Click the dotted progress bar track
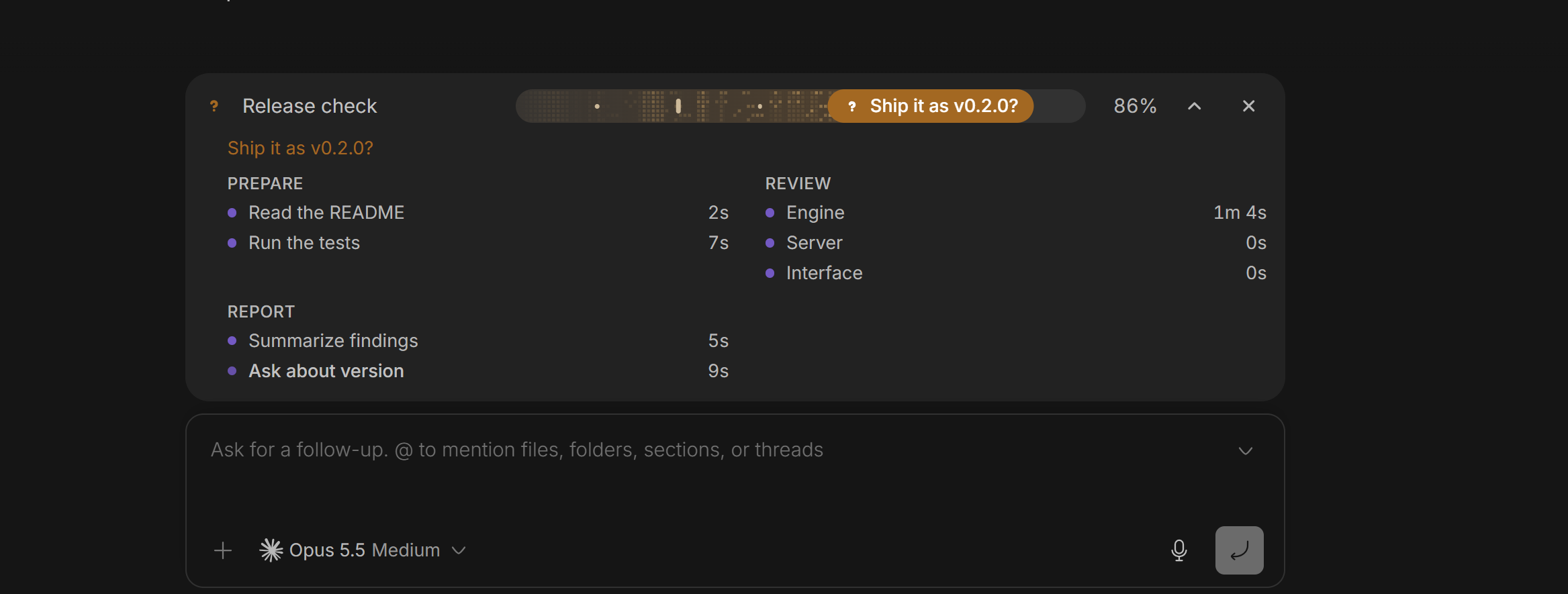Image resolution: width=1568 pixels, height=594 pixels. tap(800, 106)
